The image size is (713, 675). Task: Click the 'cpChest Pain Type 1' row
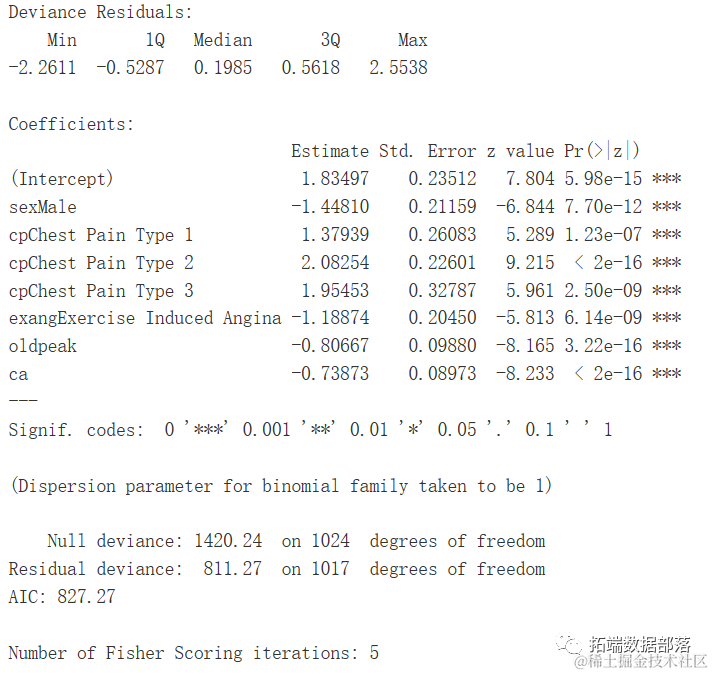point(101,235)
